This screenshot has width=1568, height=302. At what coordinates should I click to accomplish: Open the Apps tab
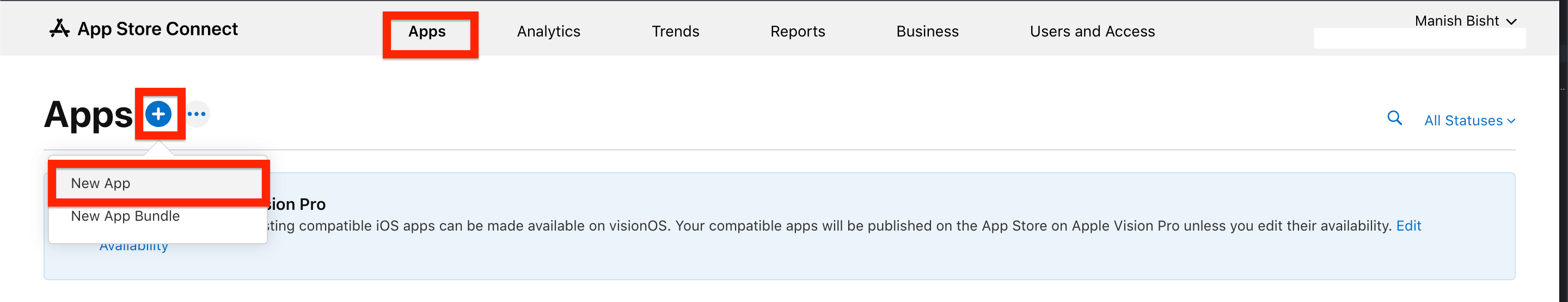point(427,32)
